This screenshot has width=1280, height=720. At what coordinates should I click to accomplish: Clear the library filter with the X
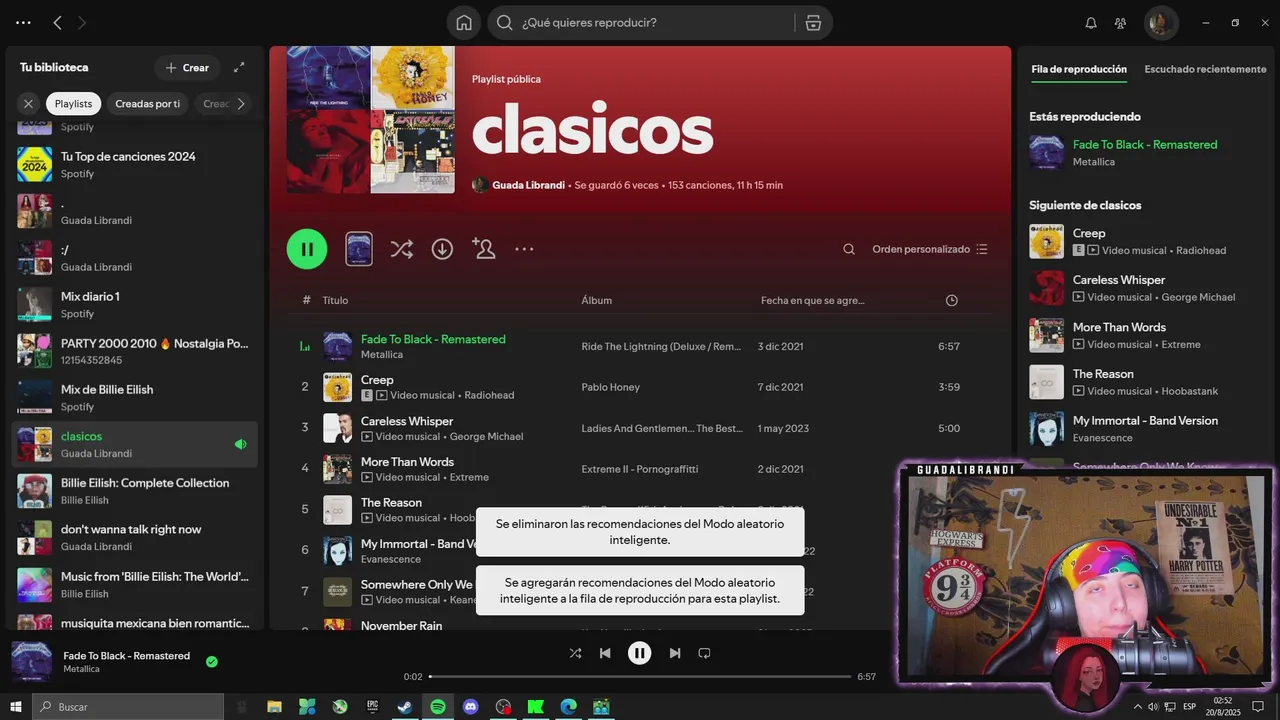pos(28,103)
